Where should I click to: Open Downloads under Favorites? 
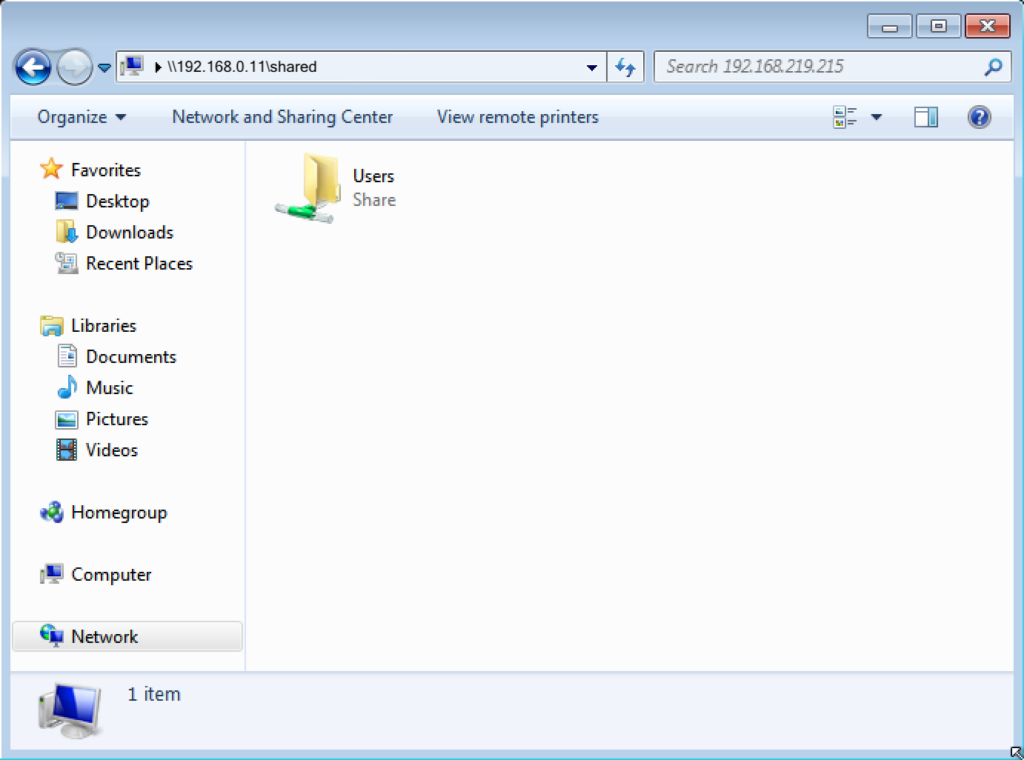[x=130, y=232]
